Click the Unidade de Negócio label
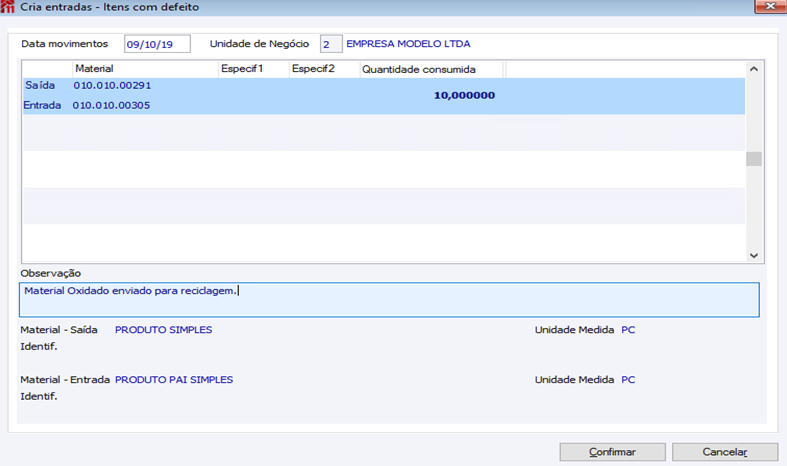787x466 pixels. (259, 44)
